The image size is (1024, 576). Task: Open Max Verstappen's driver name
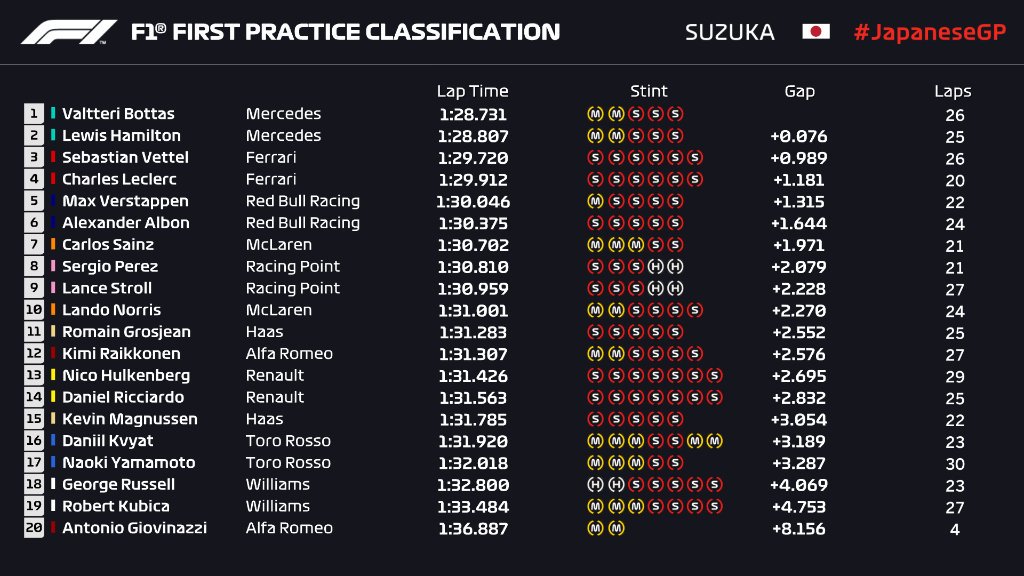point(125,201)
